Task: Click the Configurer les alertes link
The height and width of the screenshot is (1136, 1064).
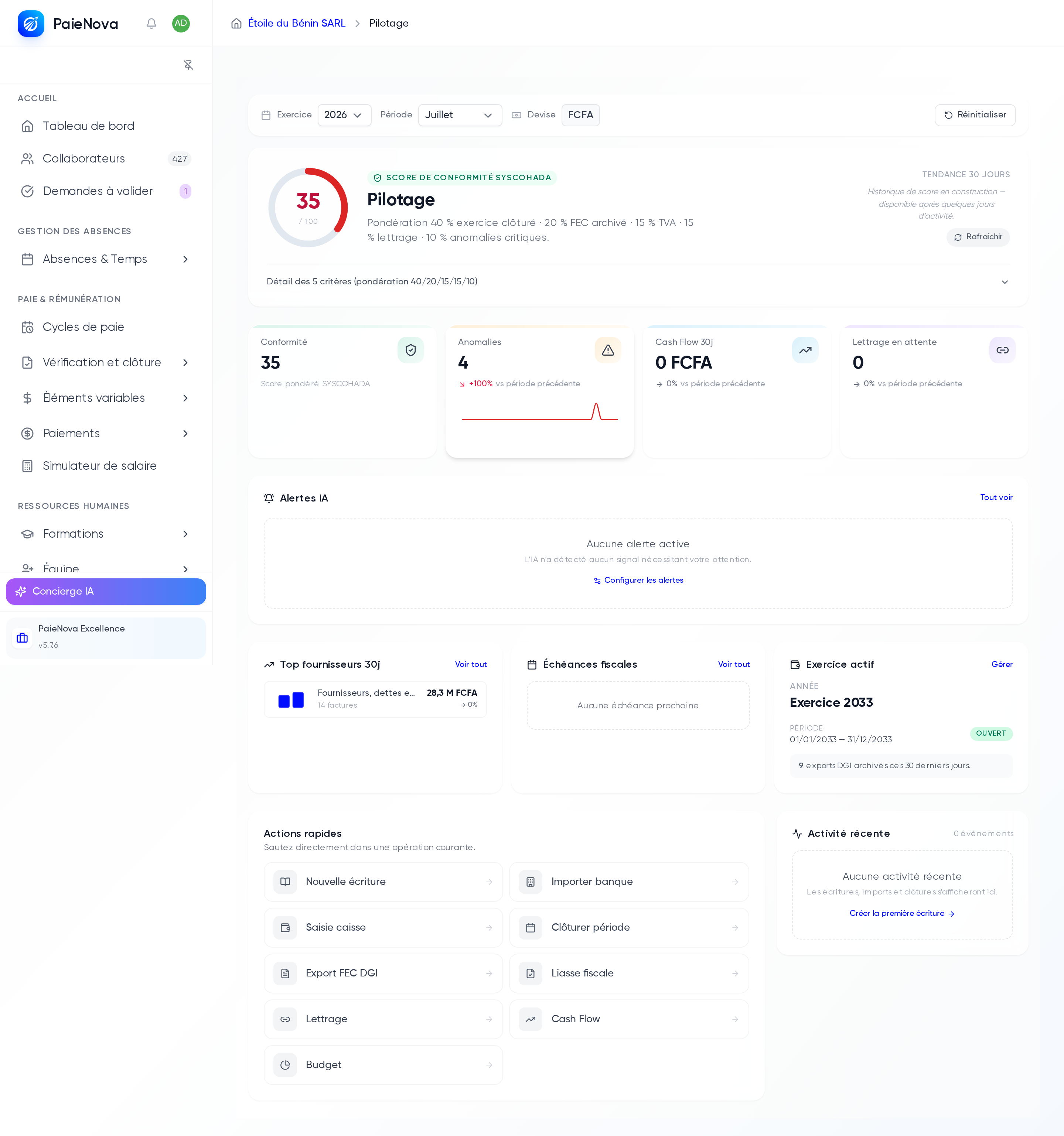Action: (x=638, y=580)
